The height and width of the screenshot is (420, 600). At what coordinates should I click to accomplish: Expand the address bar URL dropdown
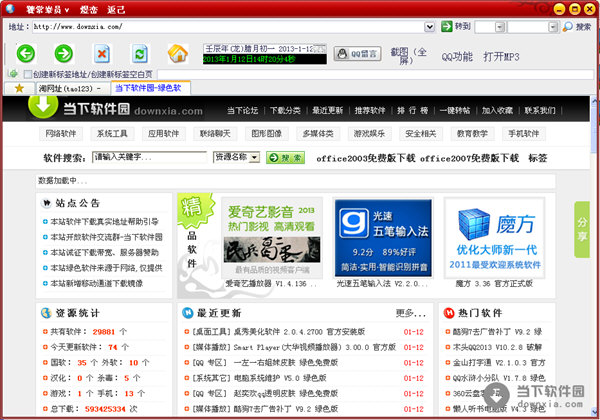pyautogui.click(x=430, y=27)
